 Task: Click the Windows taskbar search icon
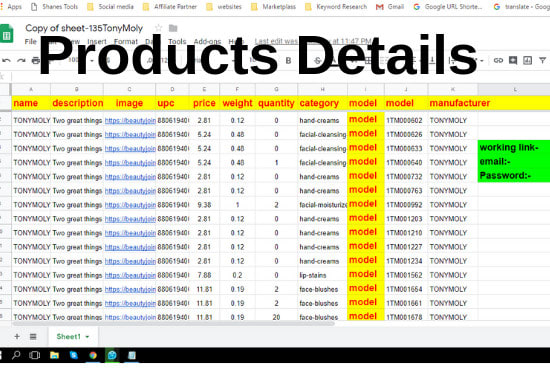point(16,355)
